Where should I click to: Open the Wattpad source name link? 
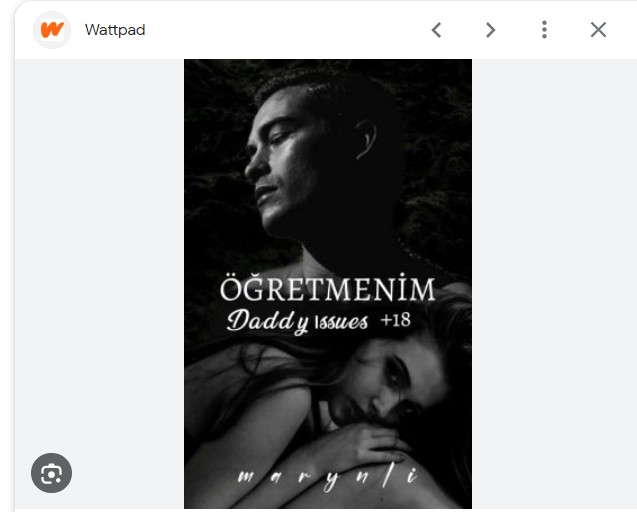coord(115,30)
